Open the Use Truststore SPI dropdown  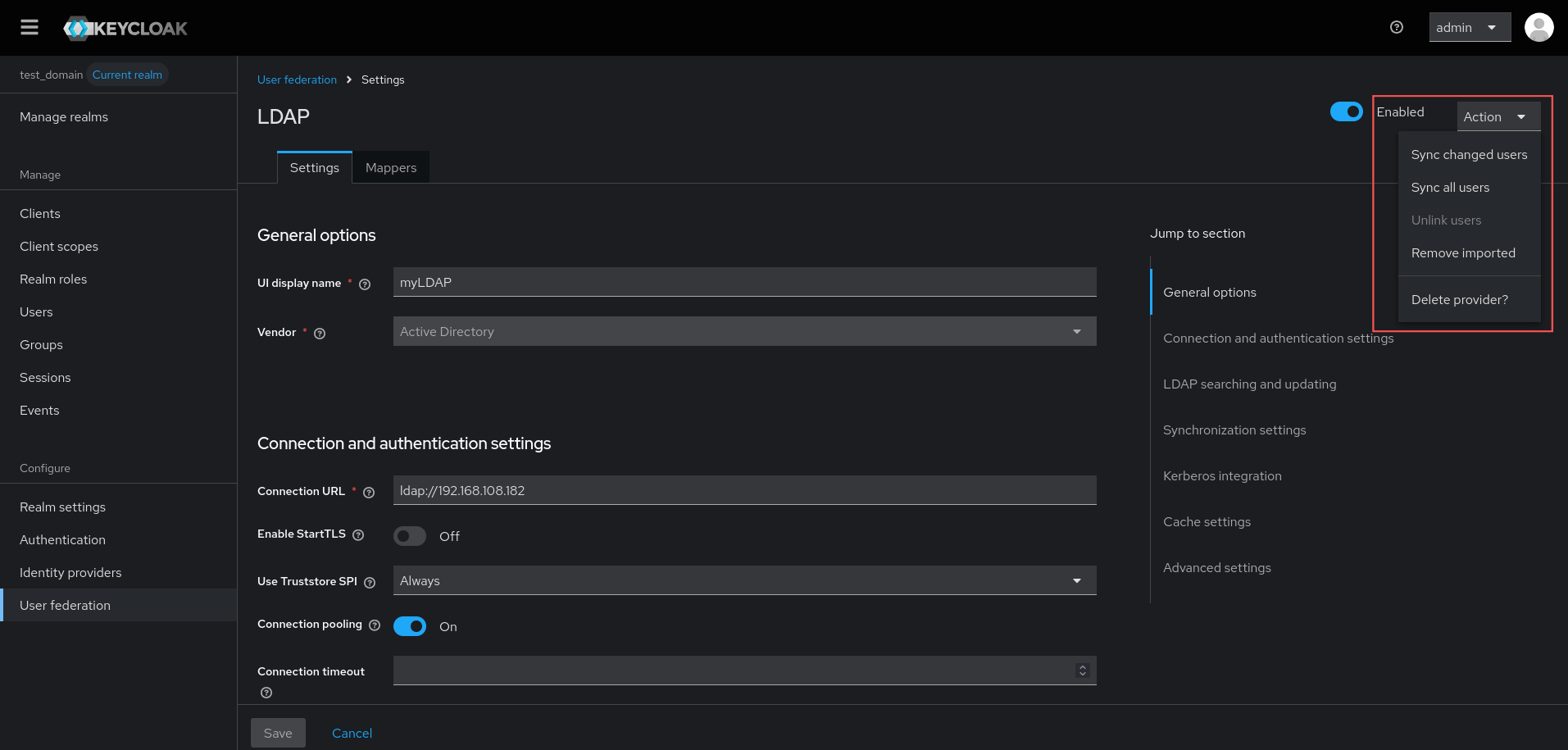point(744,580)
